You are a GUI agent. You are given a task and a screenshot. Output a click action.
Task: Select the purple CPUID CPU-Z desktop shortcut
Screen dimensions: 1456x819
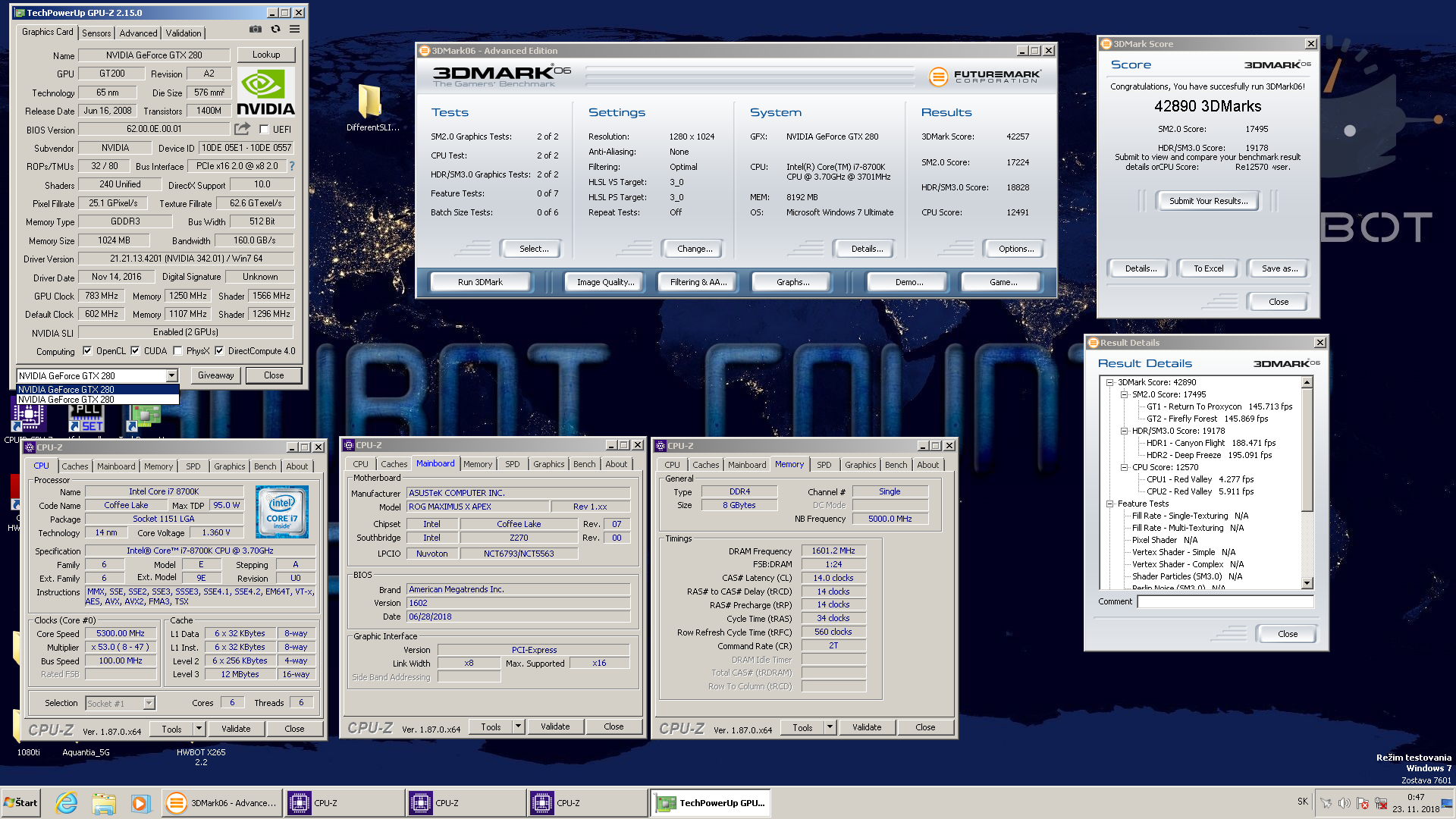(x=28, y=417)
